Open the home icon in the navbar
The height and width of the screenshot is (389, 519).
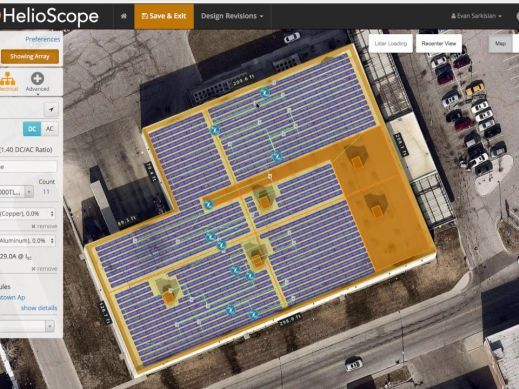click(124, 16)
